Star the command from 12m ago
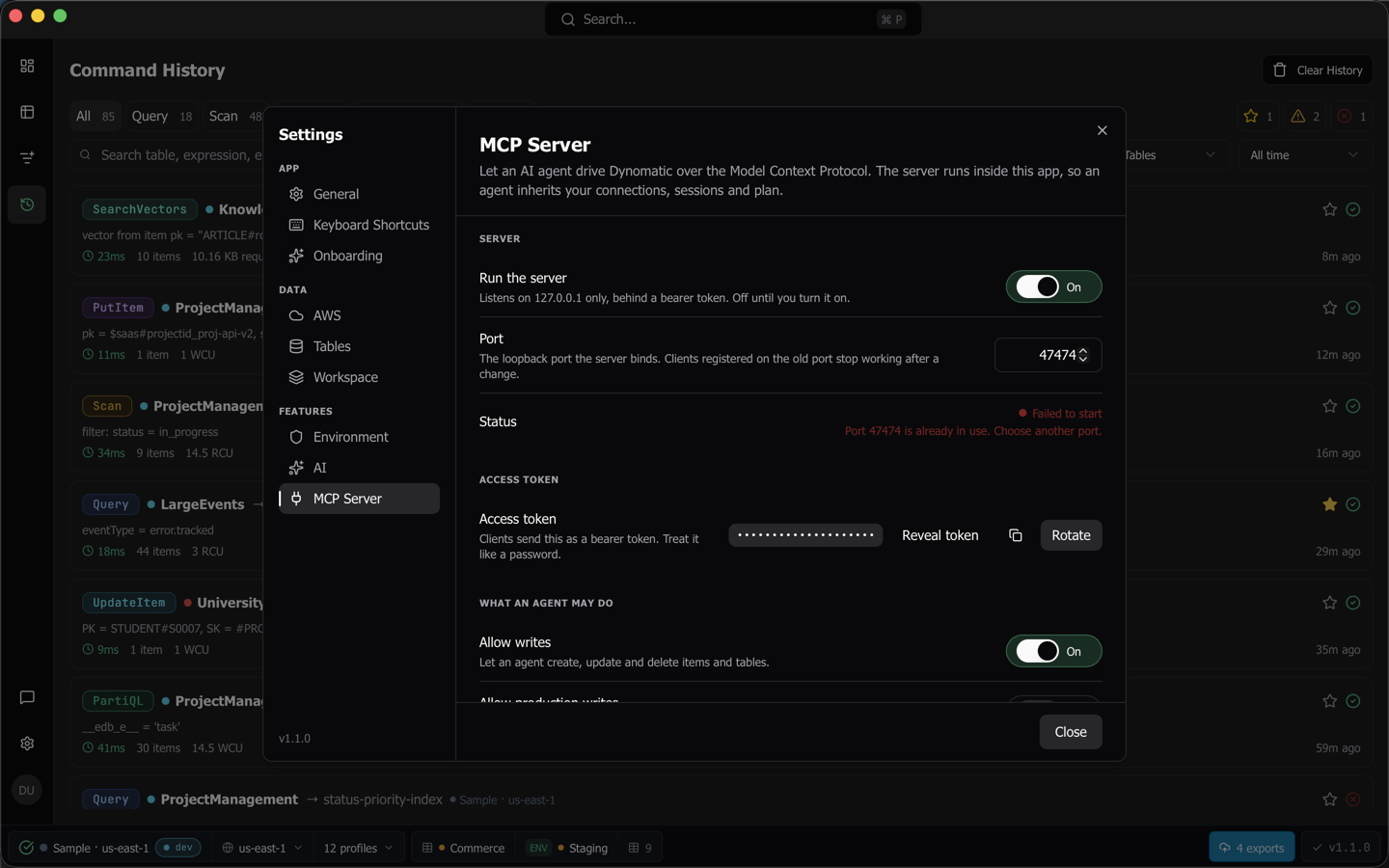Image resolution: width=1389 pixels, height=868 pixels. pyautogui.click(x=1330, y=308)
